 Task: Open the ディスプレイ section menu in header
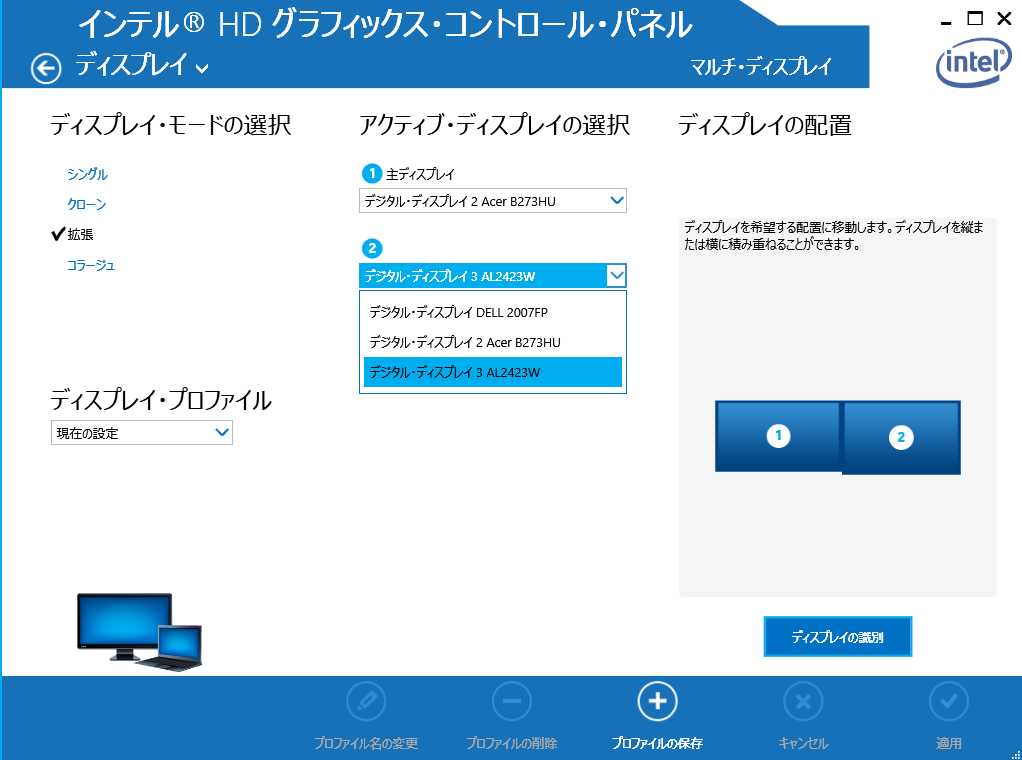pos(142,67)
